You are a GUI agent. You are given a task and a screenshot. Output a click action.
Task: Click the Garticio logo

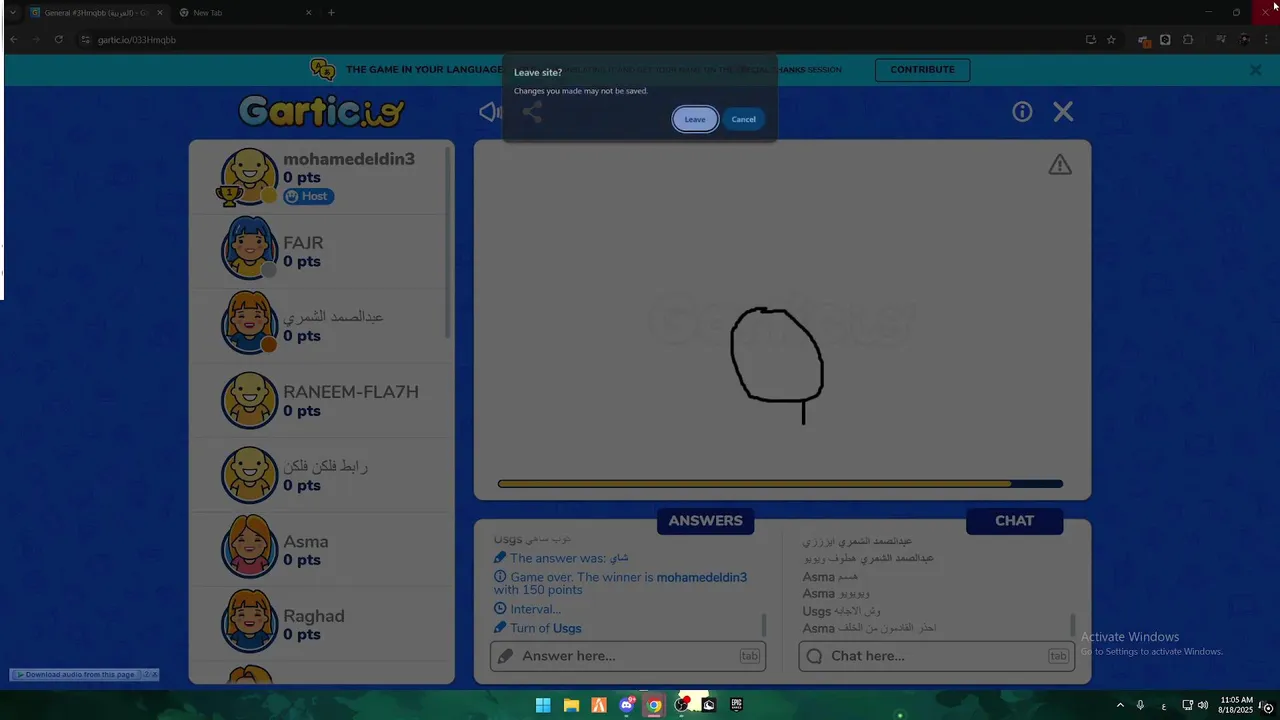[321, 110]
